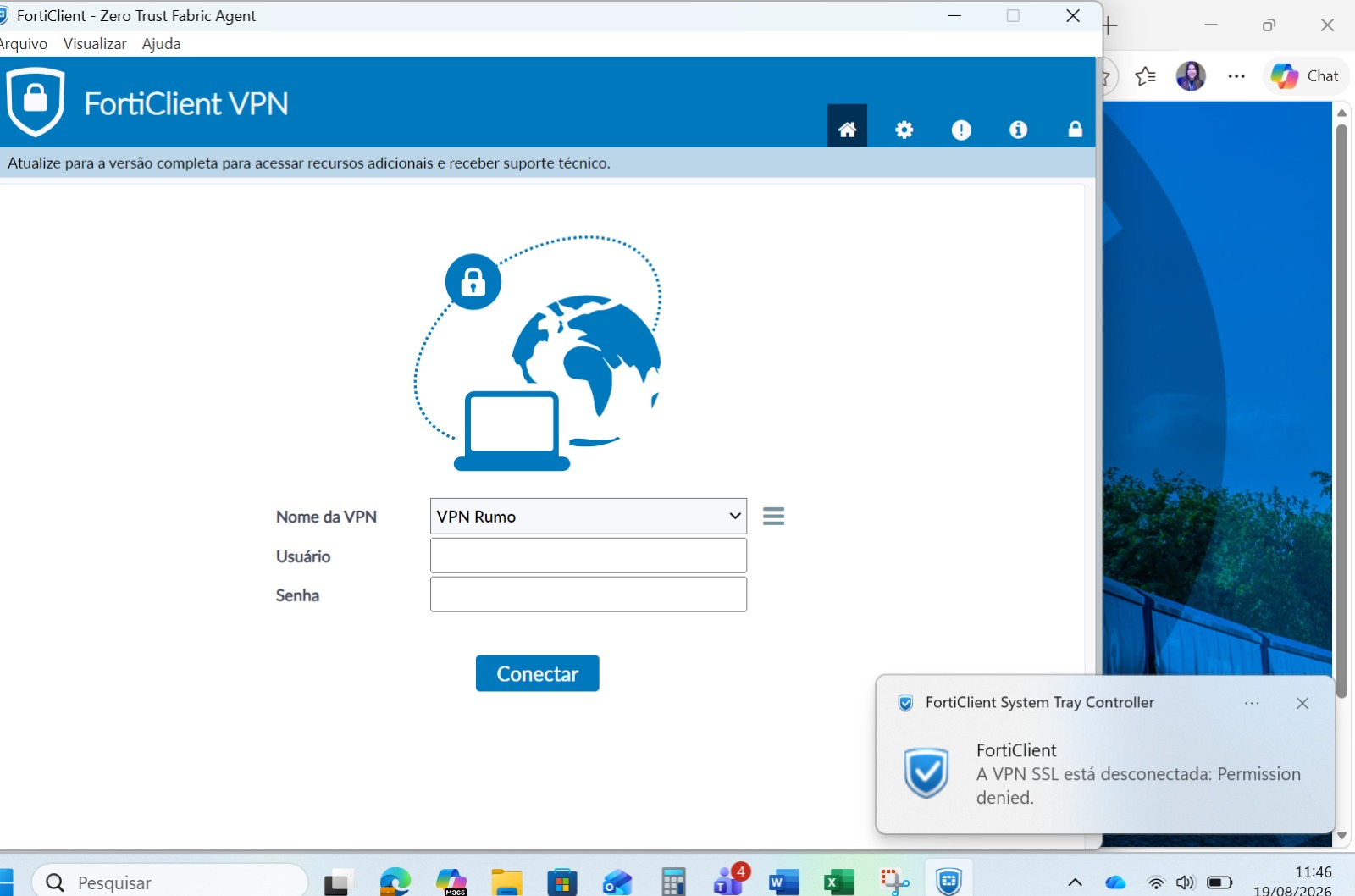This screenshot has height=896, width=1355.
Task: Open Microsoft 365 Copilot from taskbar
Action: [x=451, y=882]
